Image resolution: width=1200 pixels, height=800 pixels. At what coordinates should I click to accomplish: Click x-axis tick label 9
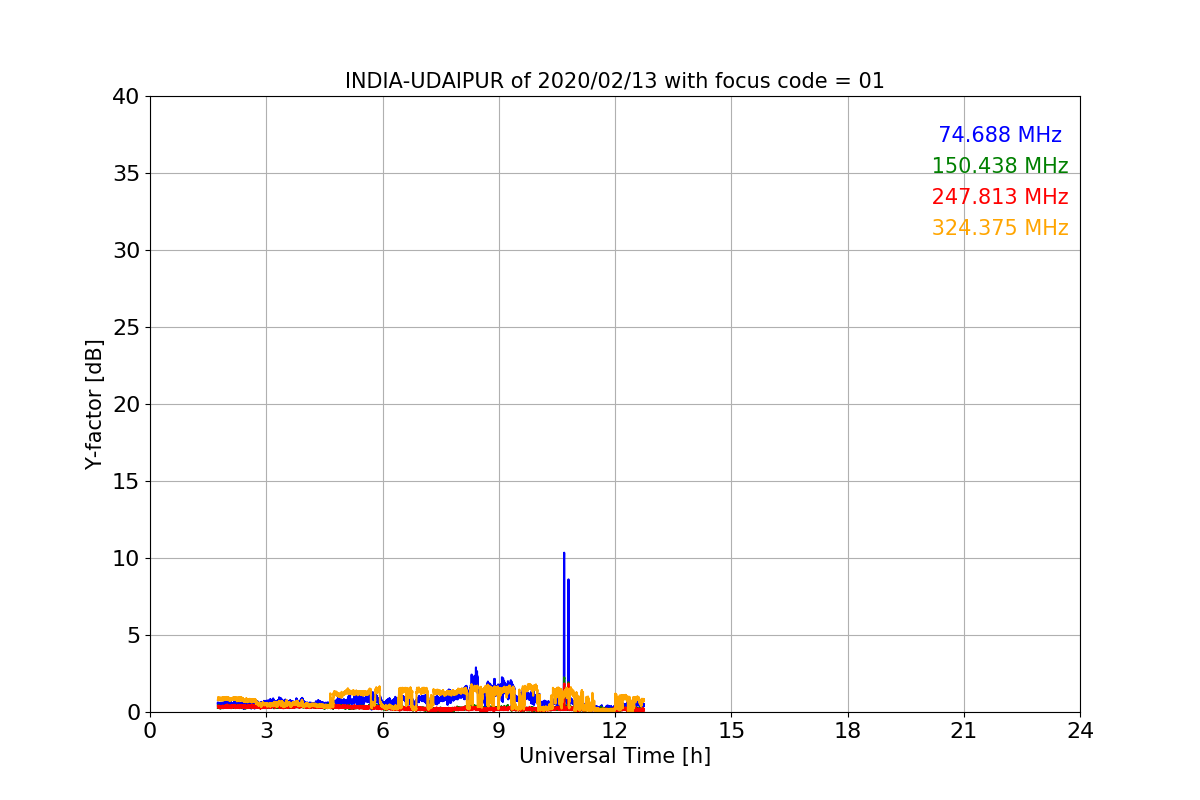pos(499,731)
